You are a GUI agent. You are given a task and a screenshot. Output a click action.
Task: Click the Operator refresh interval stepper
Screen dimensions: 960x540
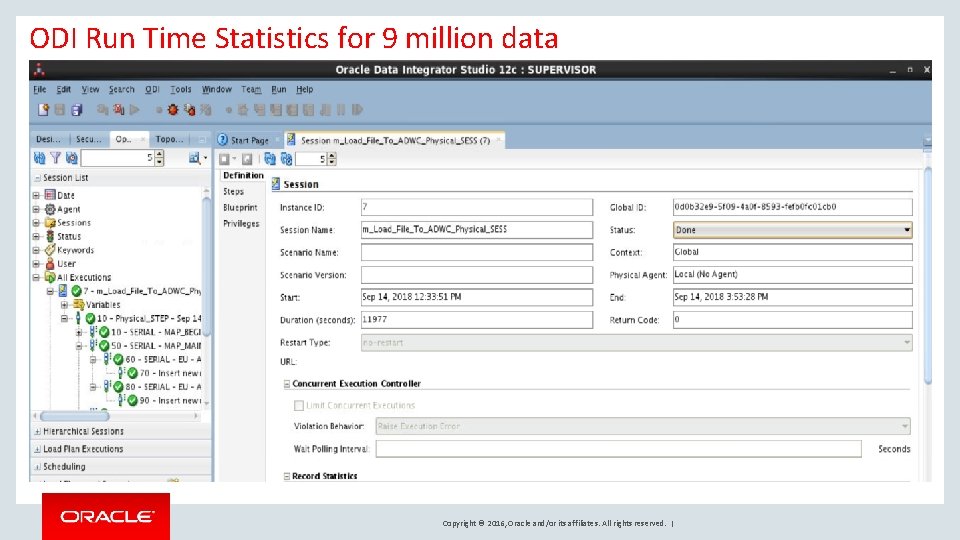click(160, 159)
